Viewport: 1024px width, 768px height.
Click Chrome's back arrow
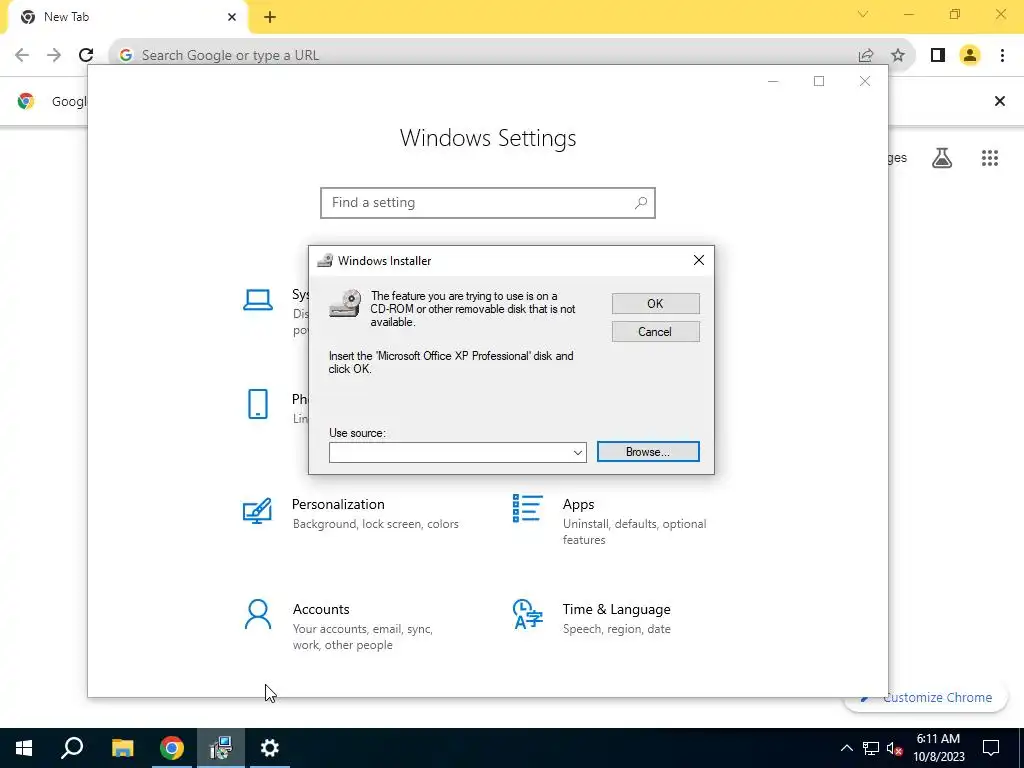point(22,55)
